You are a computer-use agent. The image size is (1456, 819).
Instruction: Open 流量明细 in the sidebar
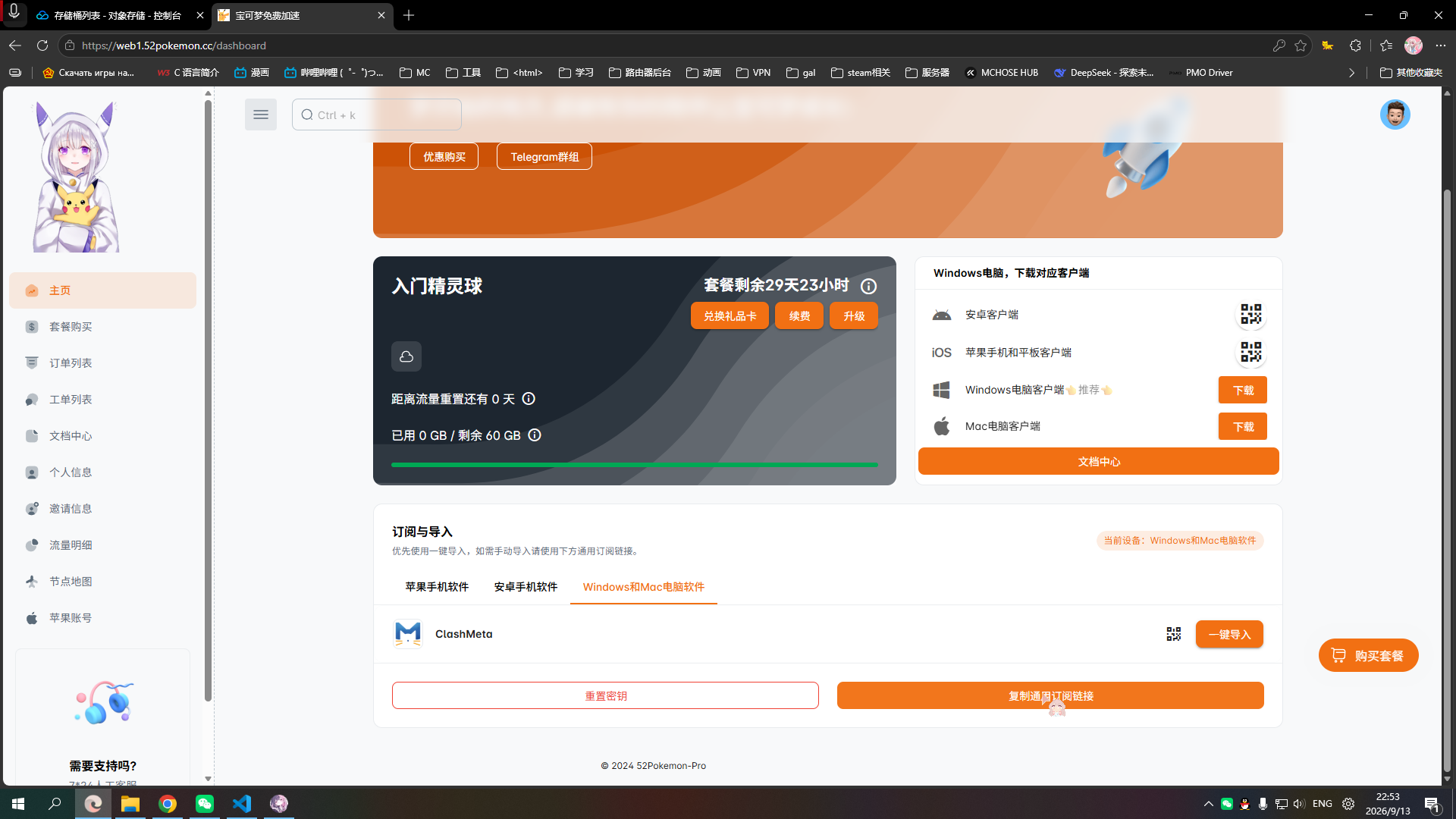(x=102, y=545)
